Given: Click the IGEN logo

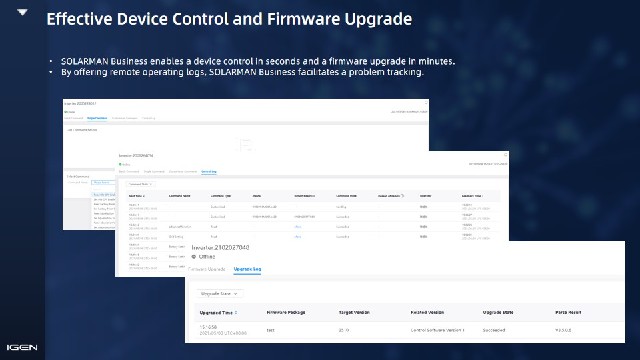Looking at the screenshot, I should [x=22, y=347].
